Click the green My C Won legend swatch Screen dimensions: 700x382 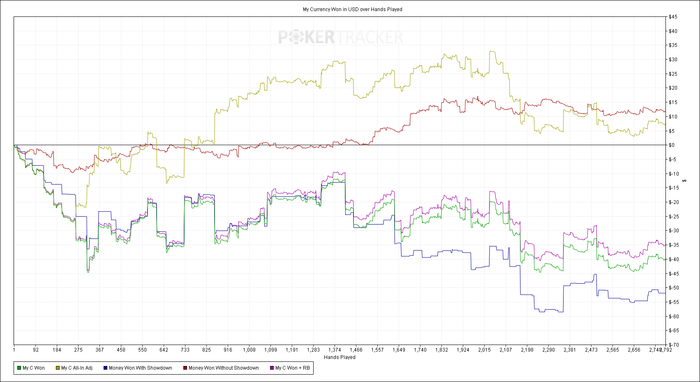pos(19,368)
